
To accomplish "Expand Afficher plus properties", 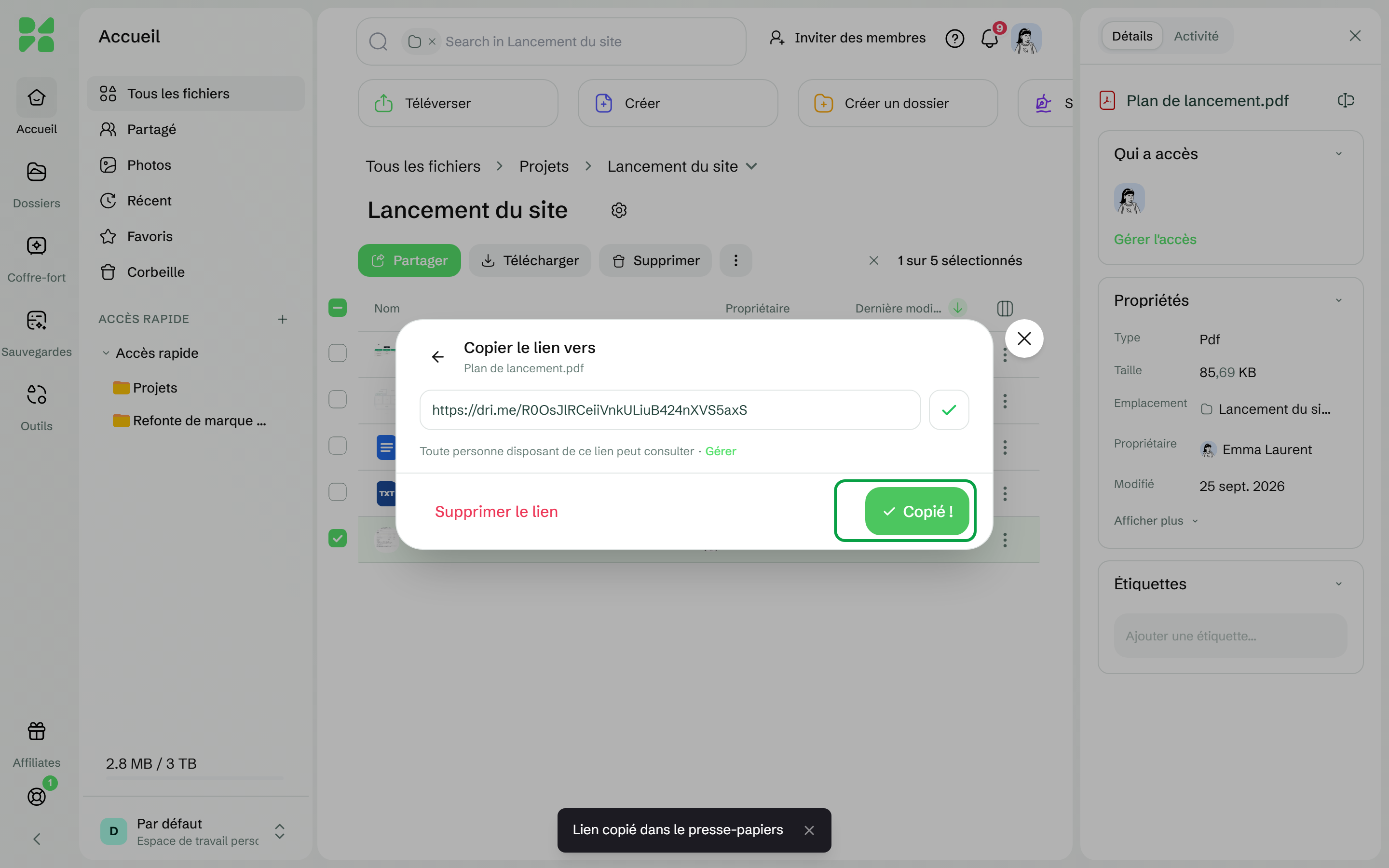I will (x=1156, y=521).
